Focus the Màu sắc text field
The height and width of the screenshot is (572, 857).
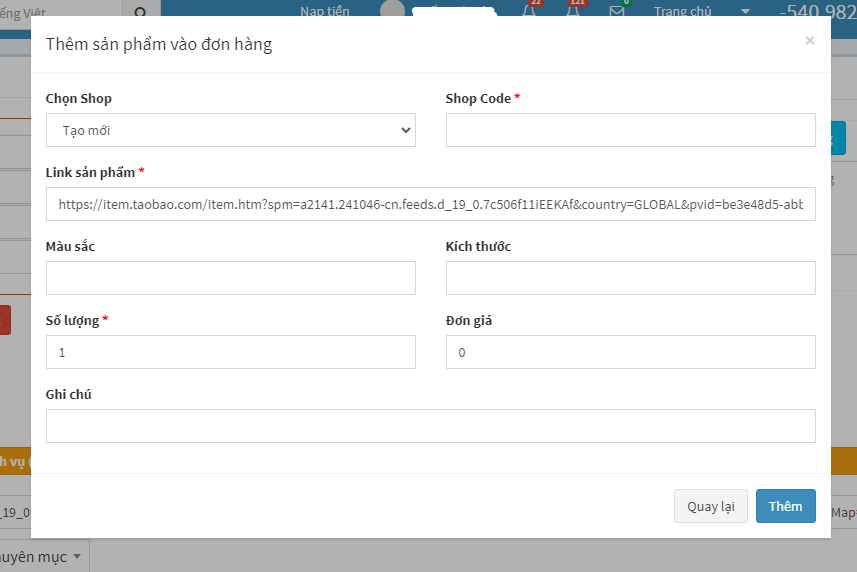click(230, 278)
